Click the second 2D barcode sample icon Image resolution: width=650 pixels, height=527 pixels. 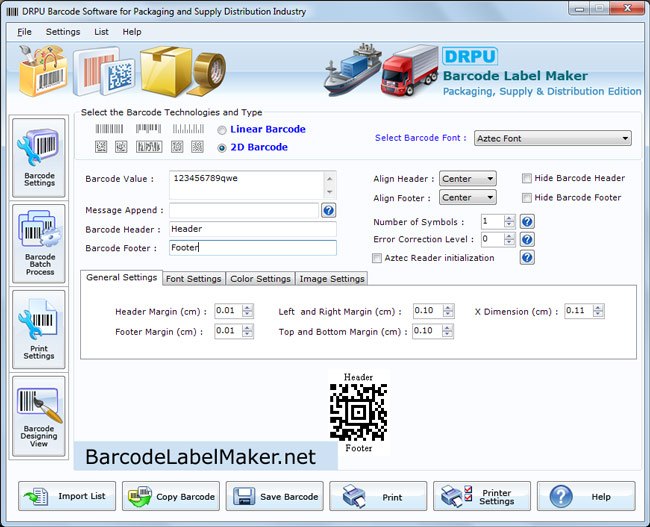(121, 146)
